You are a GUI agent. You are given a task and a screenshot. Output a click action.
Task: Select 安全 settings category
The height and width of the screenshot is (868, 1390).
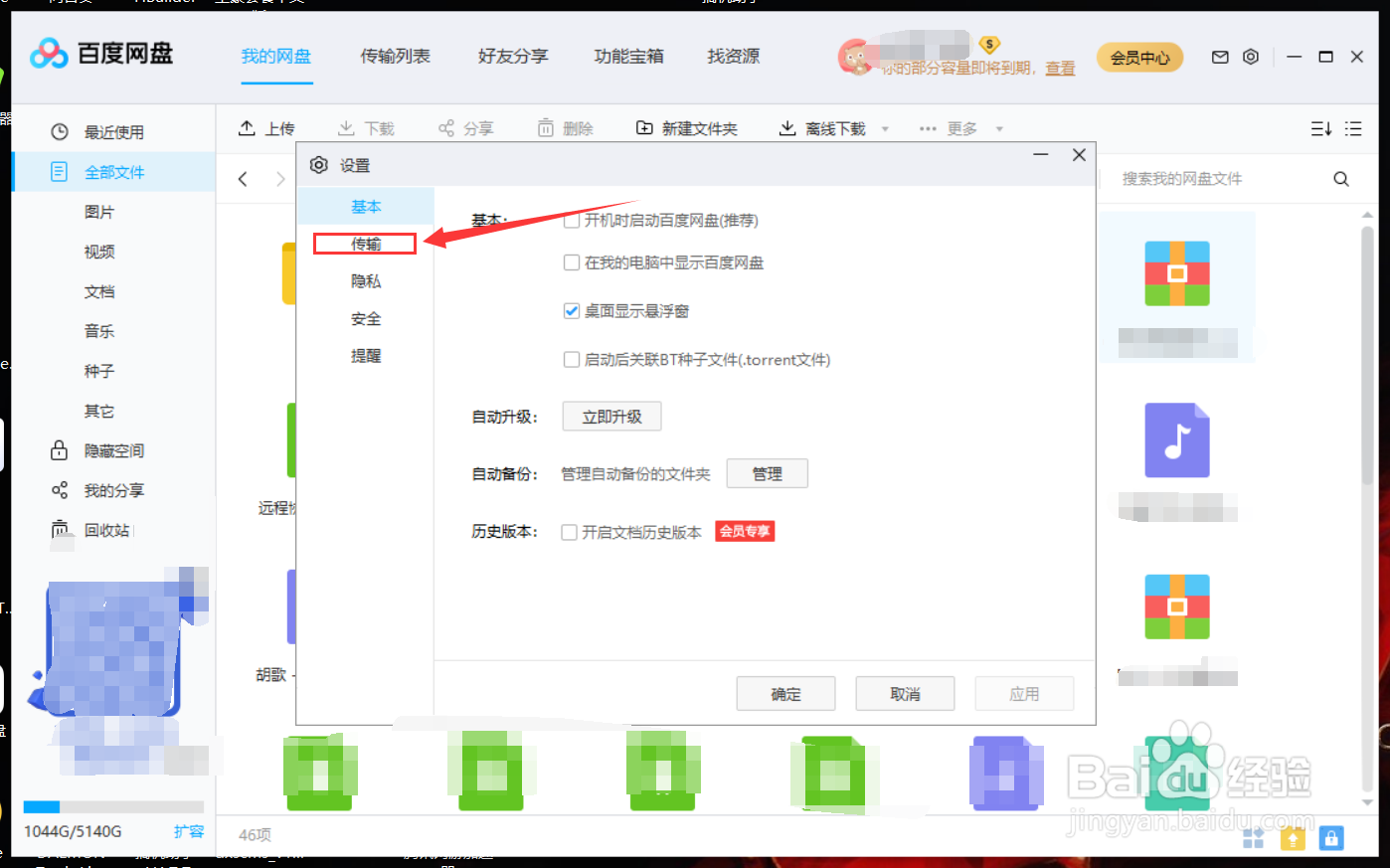(366, 319)
